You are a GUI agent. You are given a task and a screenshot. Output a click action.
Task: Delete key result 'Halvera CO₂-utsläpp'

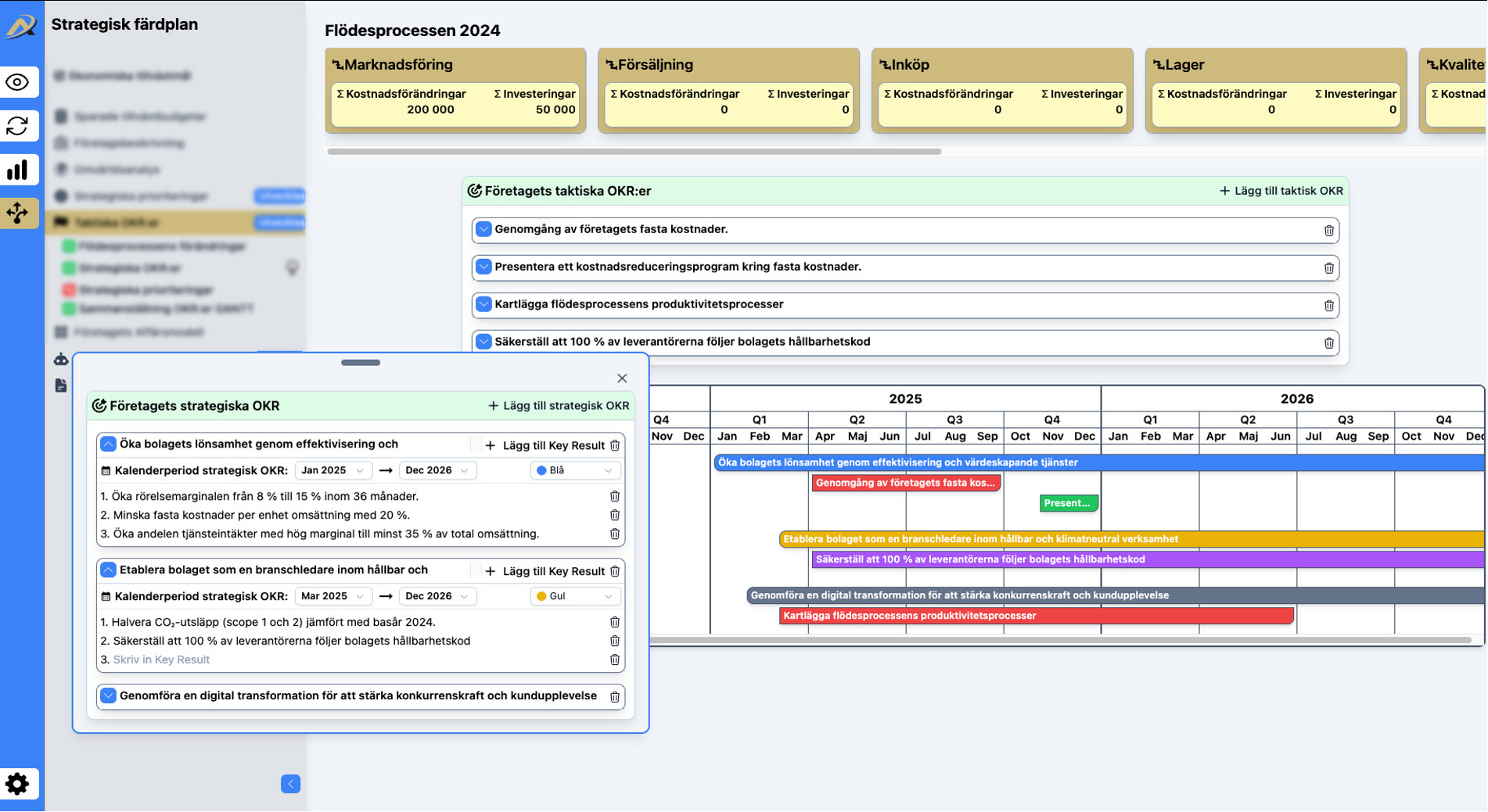pyautogui.click(x=615, y=623)
